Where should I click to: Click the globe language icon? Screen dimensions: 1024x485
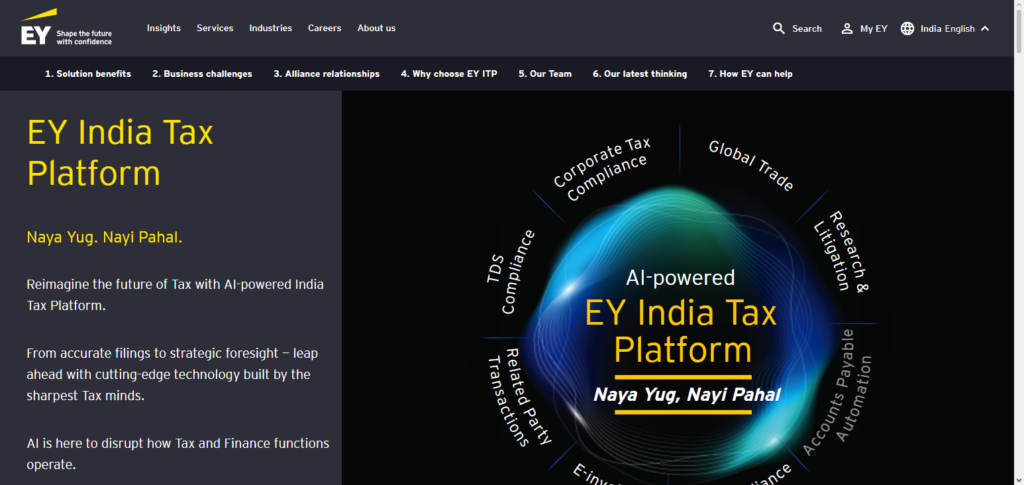[x=907, y=28]
